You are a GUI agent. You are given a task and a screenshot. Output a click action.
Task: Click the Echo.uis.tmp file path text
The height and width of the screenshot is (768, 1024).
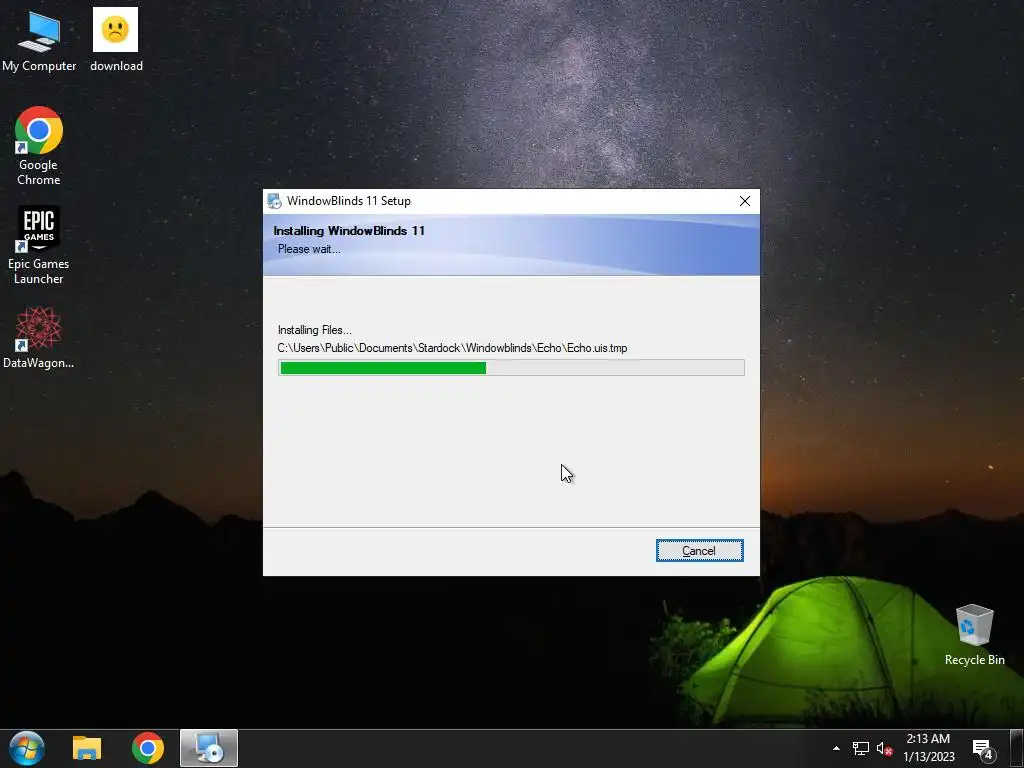(x=452, y=348)
